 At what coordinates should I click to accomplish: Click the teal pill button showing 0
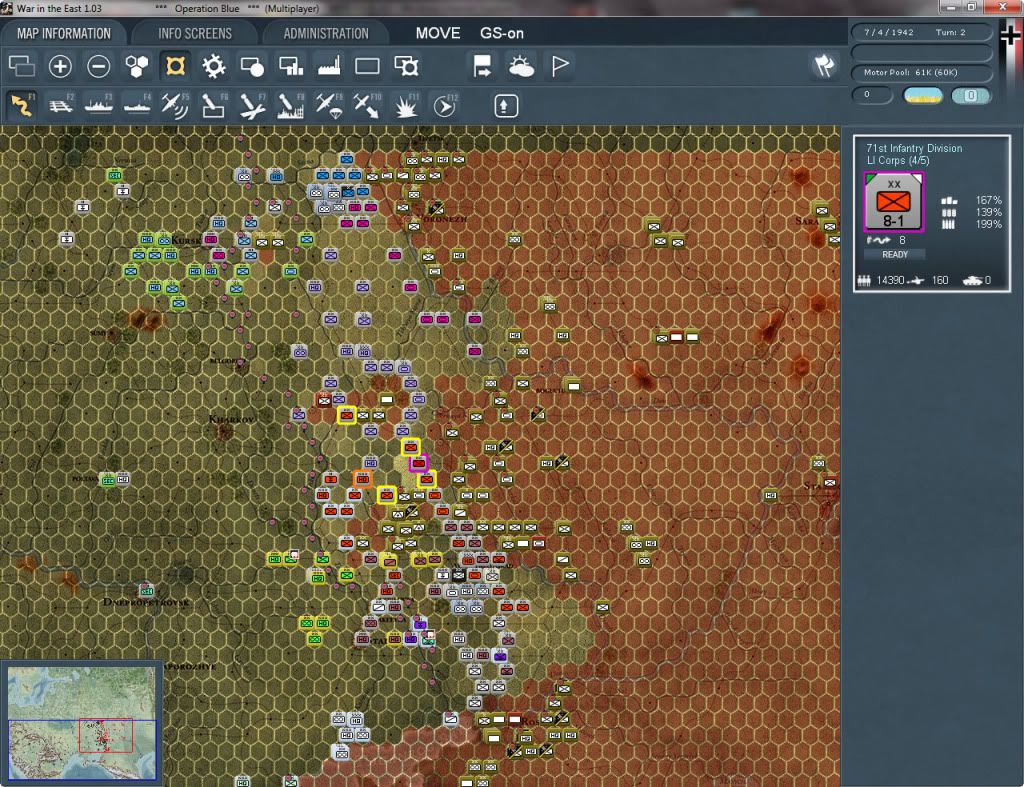[x=970, y=95]
